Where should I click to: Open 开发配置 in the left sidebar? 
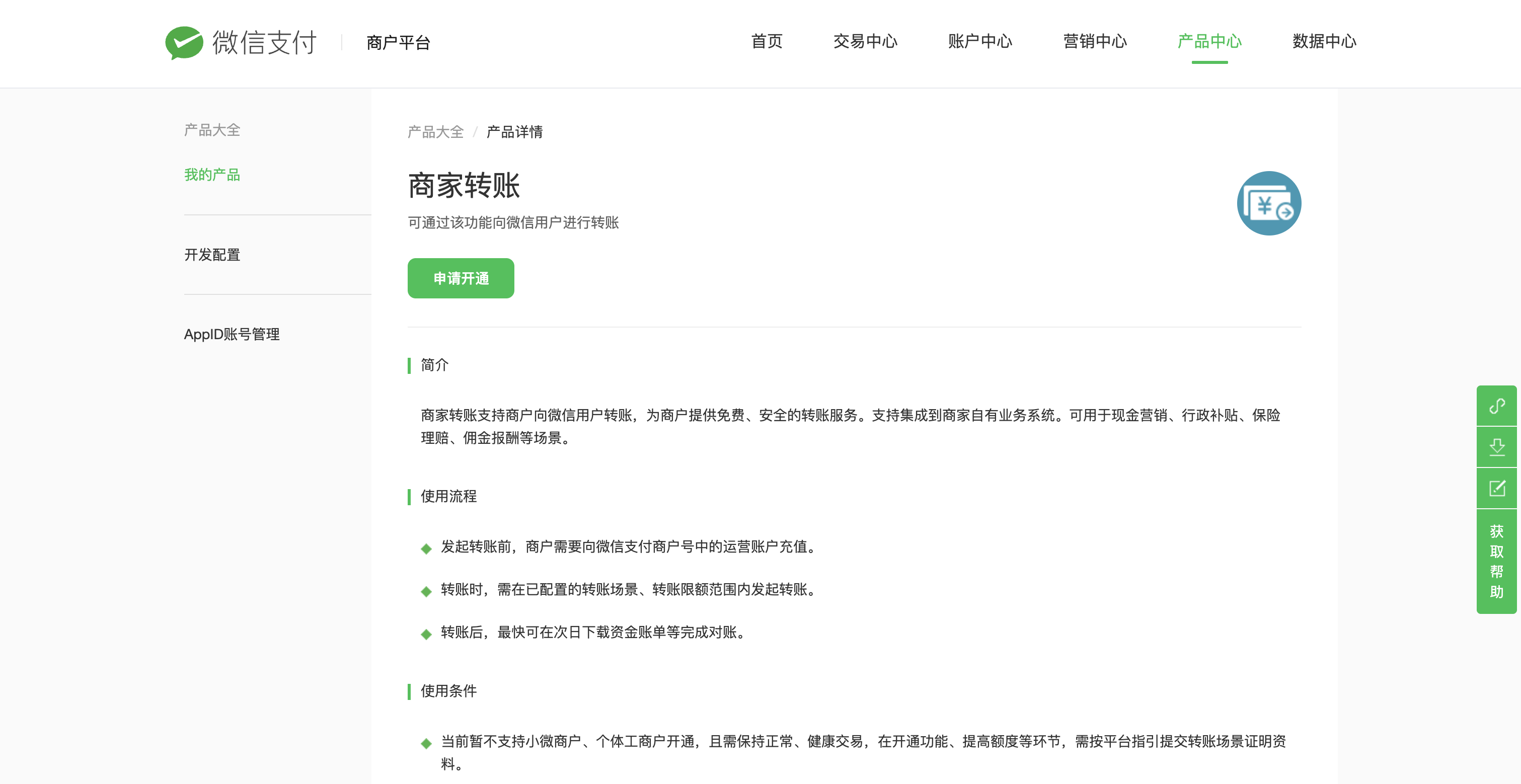pyautogui.click(x=212, y=255)
